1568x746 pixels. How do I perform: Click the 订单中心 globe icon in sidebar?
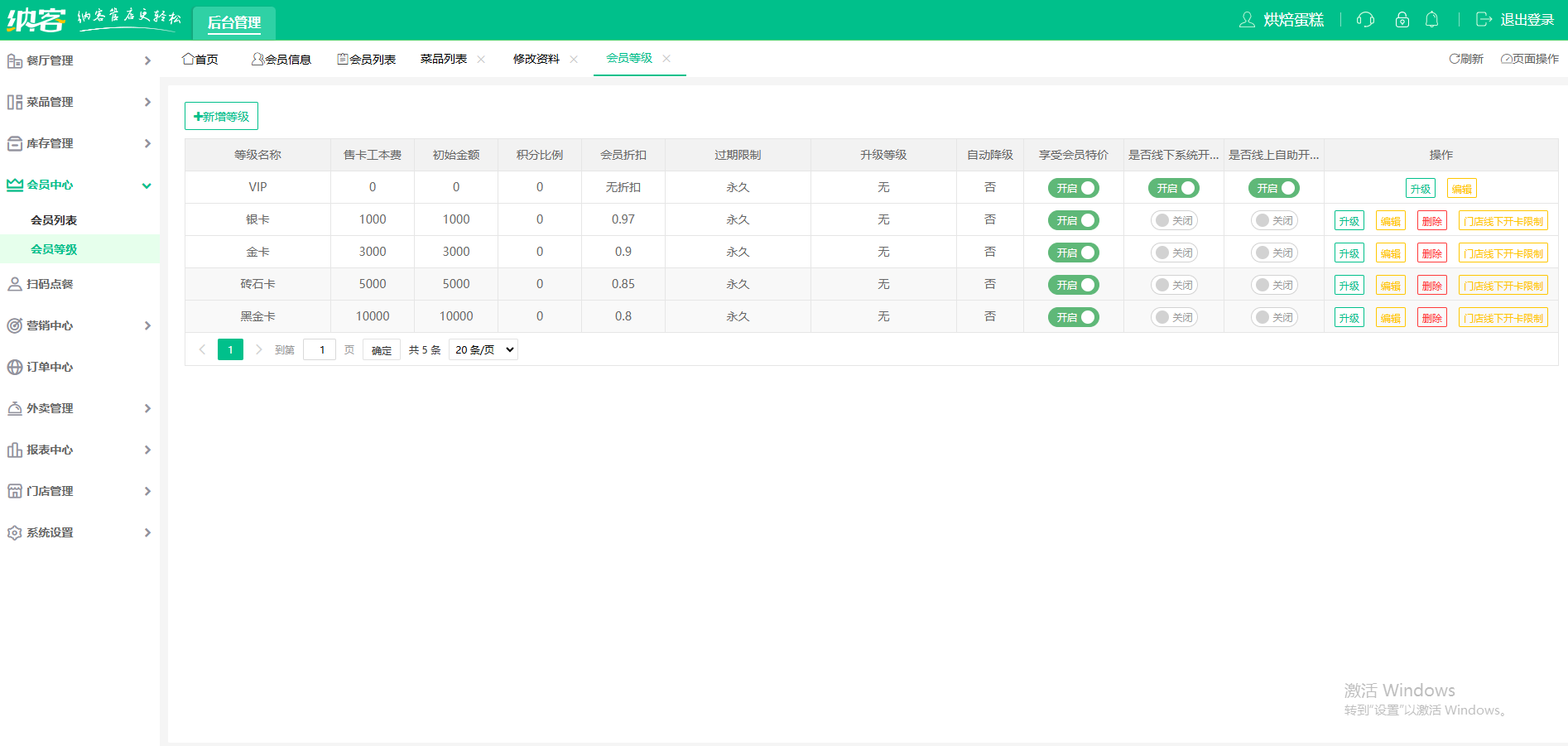point(14,367)
